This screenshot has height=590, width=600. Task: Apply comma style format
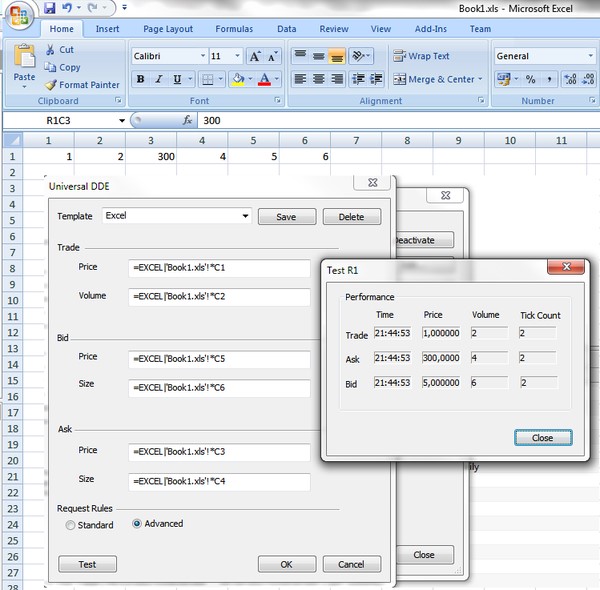(x=549, y=79)
